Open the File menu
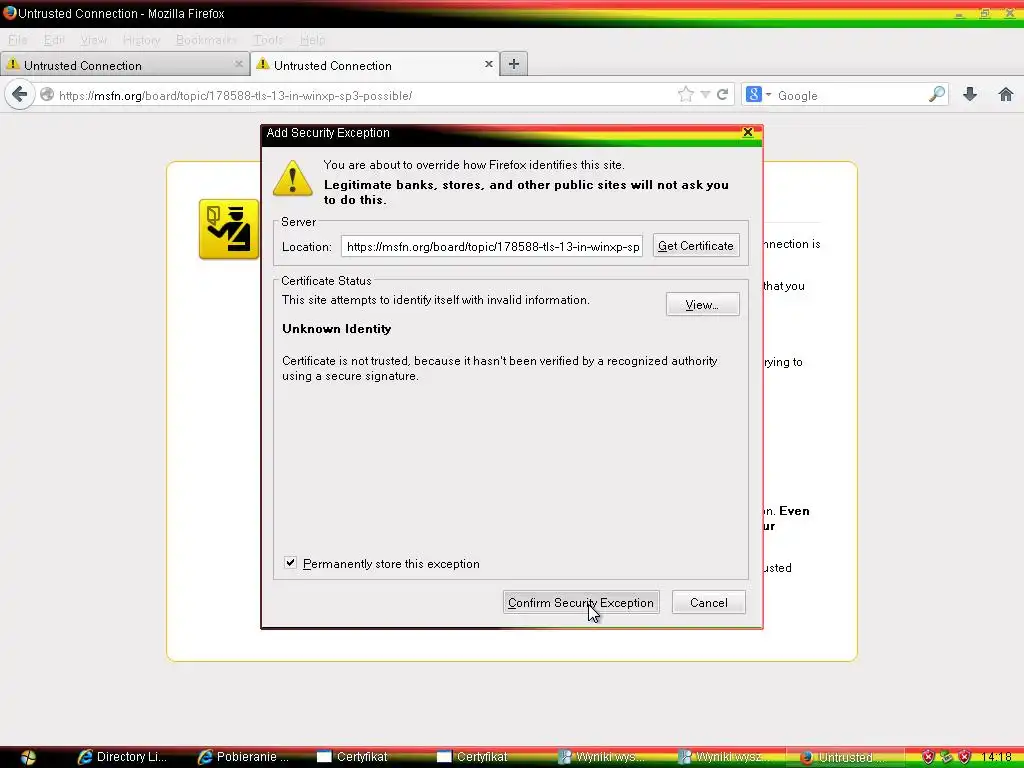Image resolution: width=1024 pixels, height=768 pixels. tap(18, 40)
